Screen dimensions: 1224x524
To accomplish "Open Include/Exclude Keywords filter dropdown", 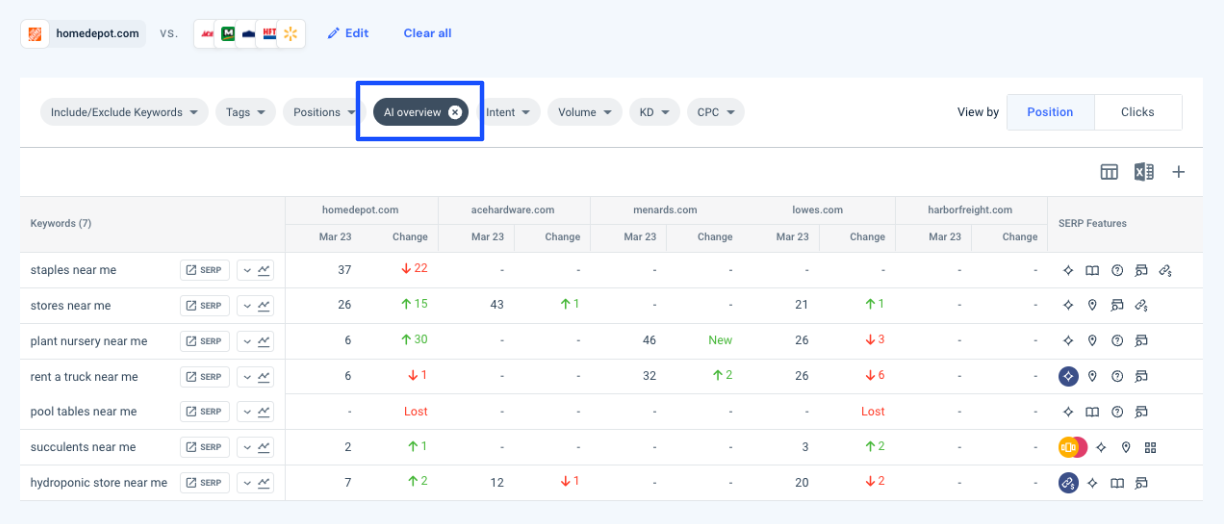I will (x=124, y=112).
